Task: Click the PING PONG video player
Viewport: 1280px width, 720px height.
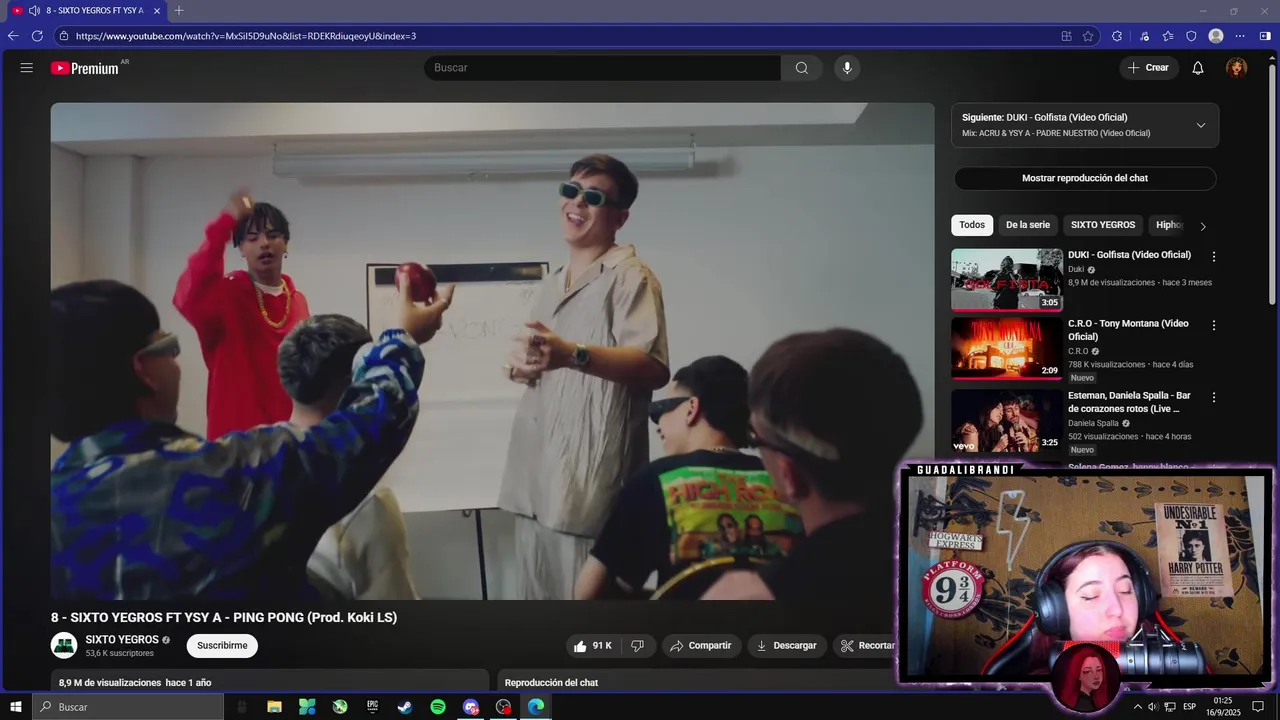Action: coord(492,351)
